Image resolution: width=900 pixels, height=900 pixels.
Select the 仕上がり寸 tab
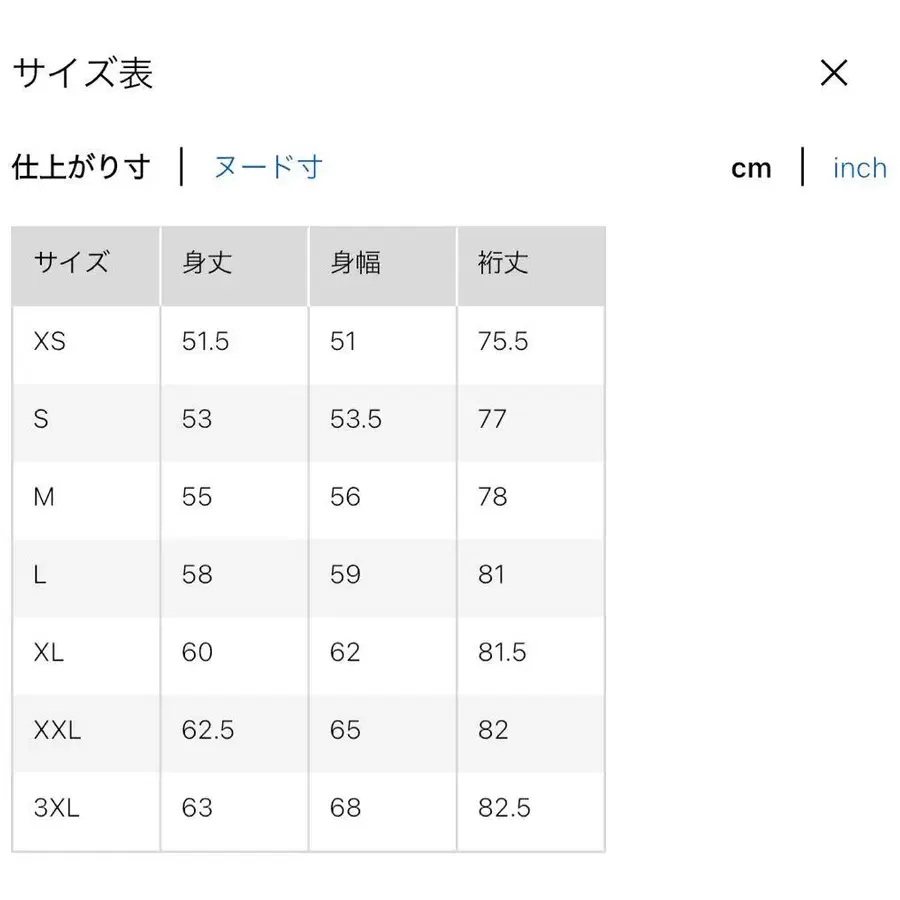tap(80, 167)
